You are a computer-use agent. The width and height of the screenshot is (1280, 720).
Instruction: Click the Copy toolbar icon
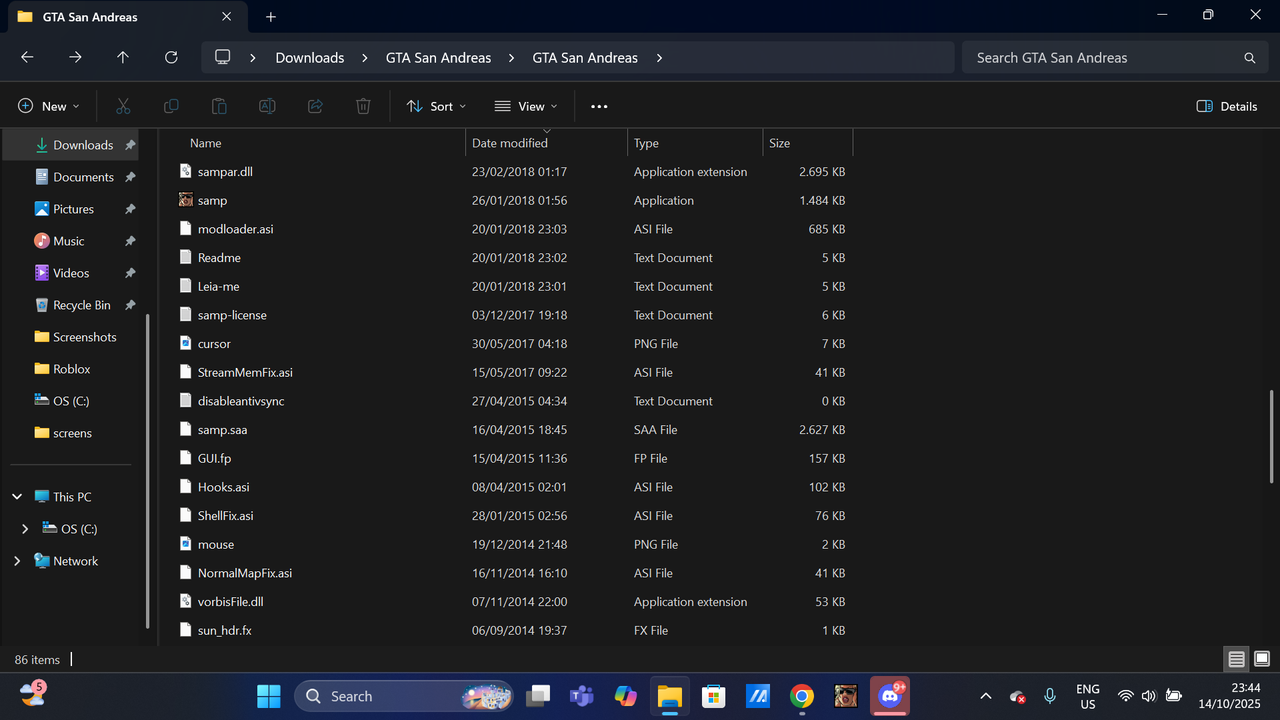click(x=171, y=106)
